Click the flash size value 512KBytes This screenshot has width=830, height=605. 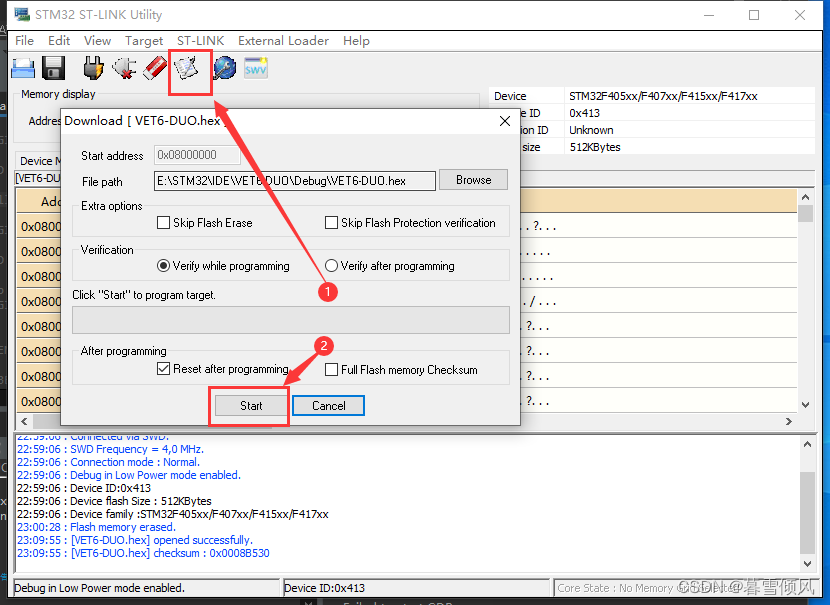(595, 147)
